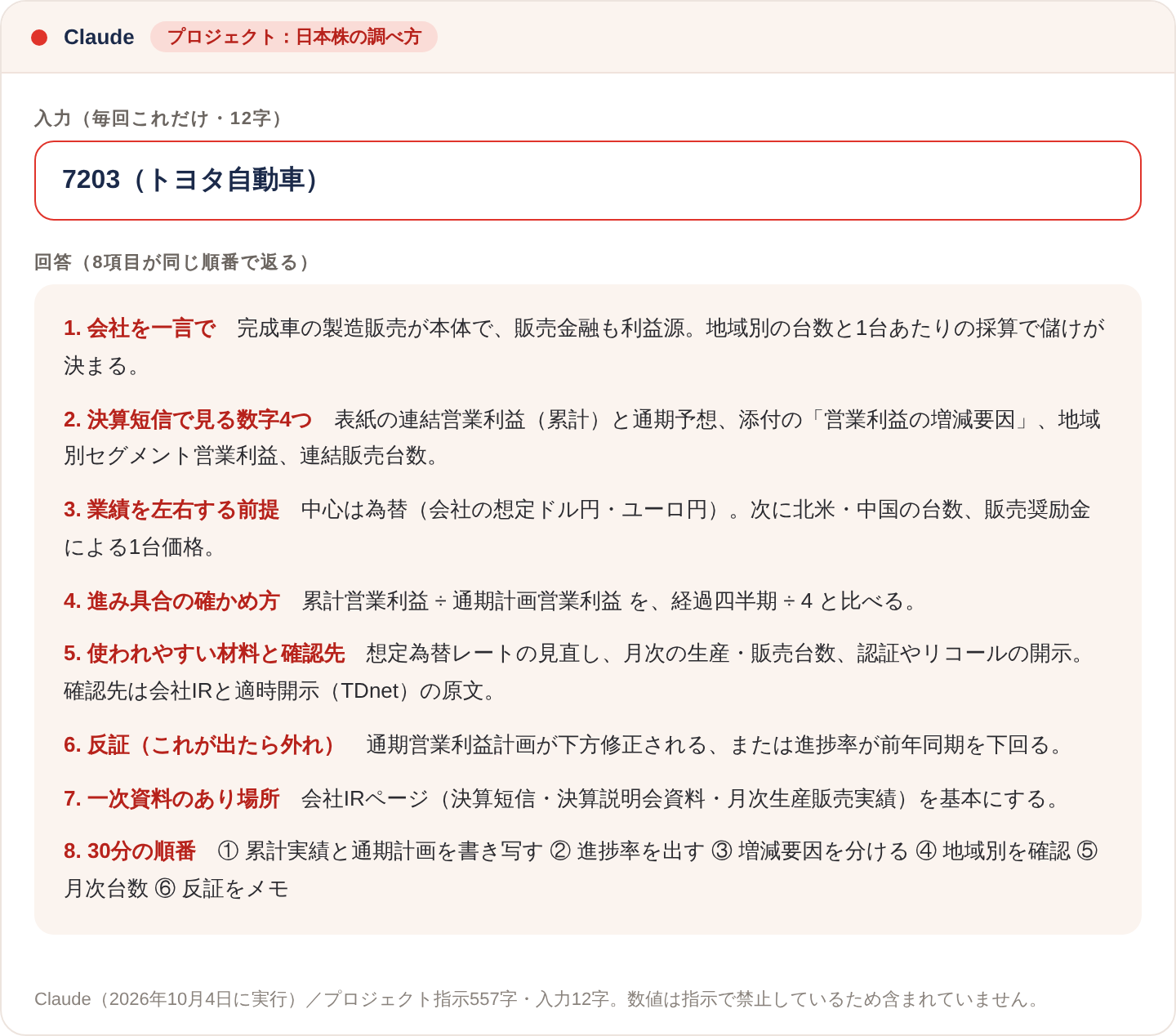1176x1036 pixels.
Task: Select the label 入力（毎回これだけ・12字）
Action: coord(163,118)
